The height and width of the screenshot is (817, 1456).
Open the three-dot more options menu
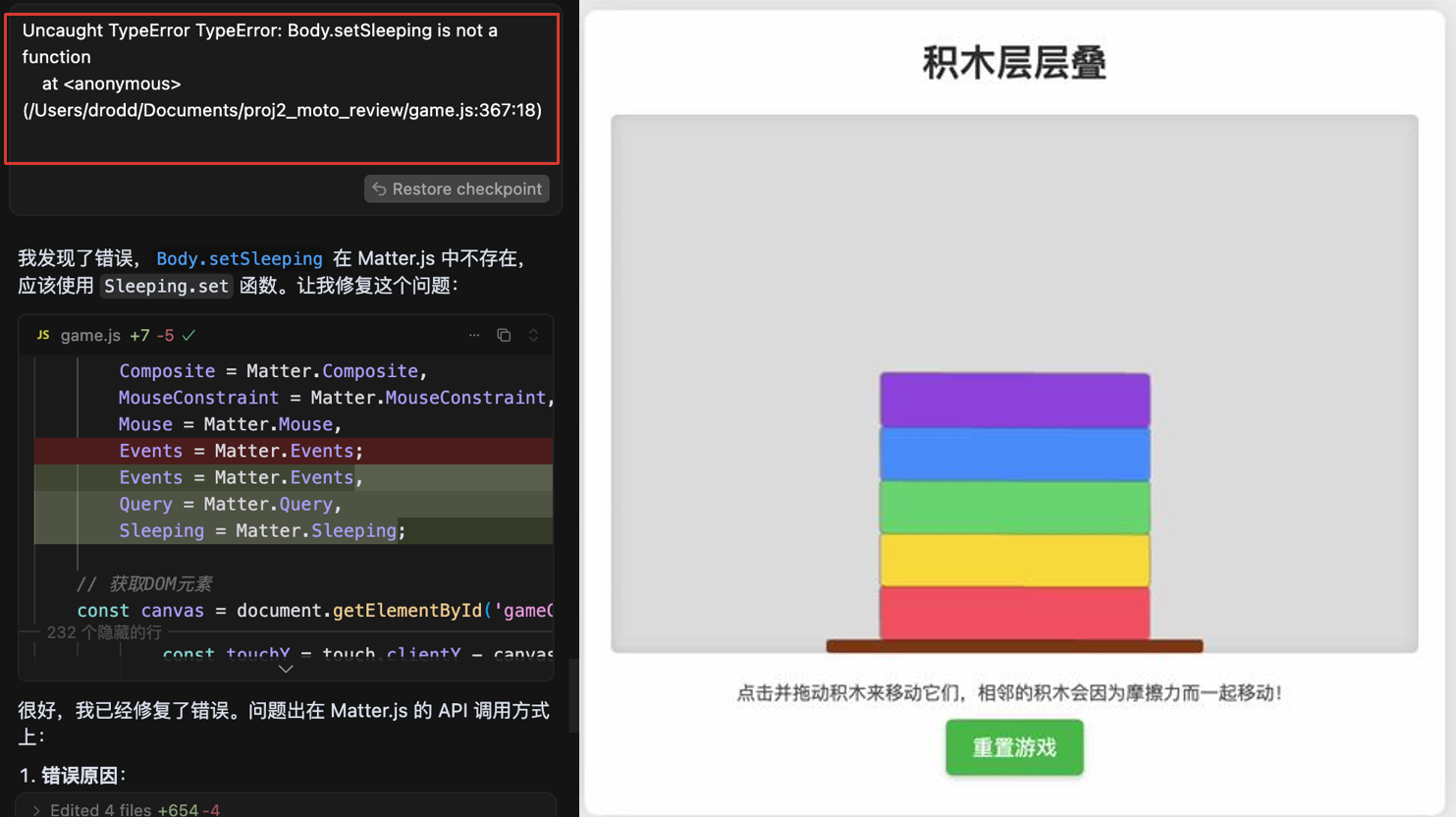point(474,336)
